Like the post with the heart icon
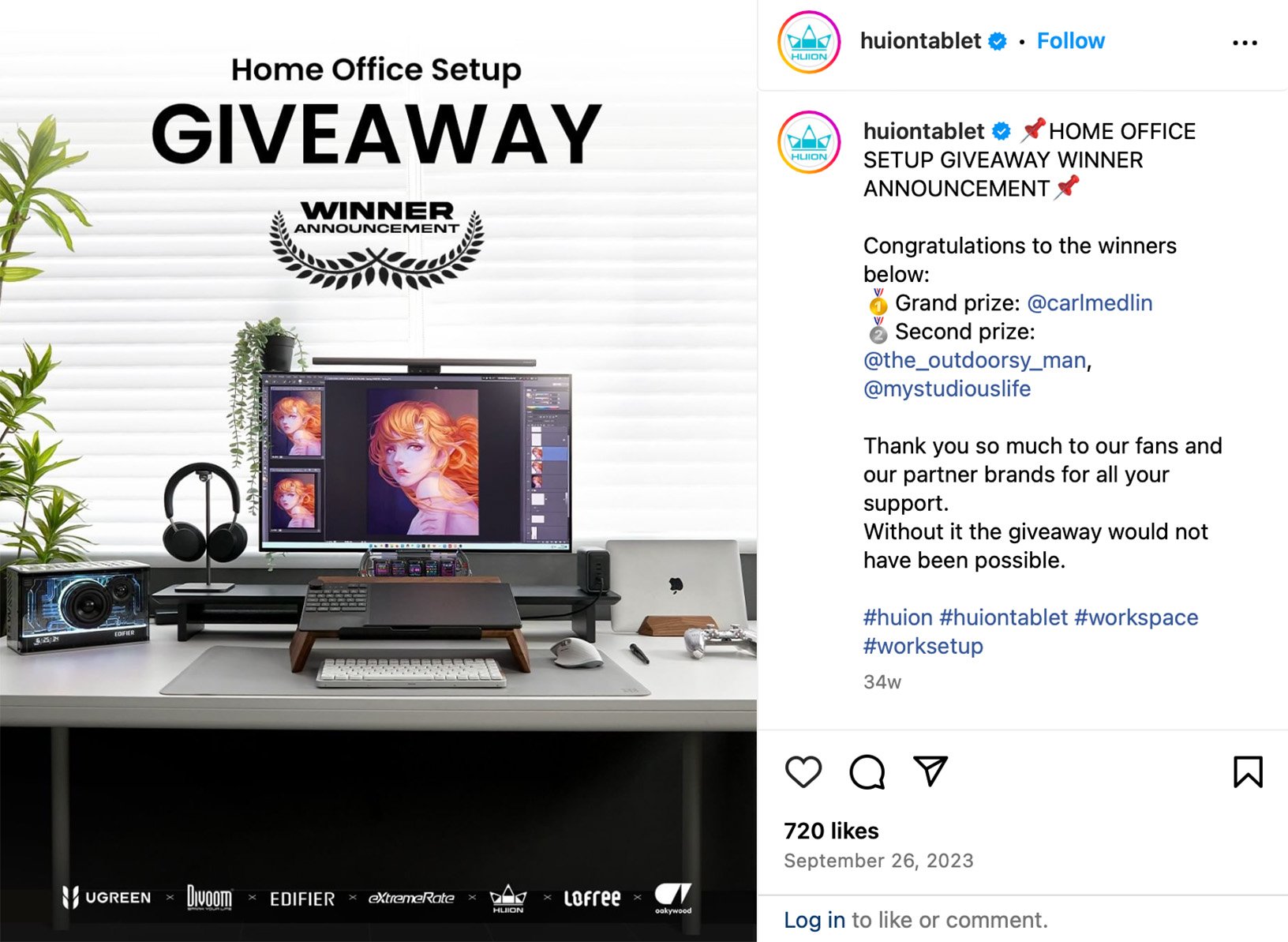 tap(803, 771)
